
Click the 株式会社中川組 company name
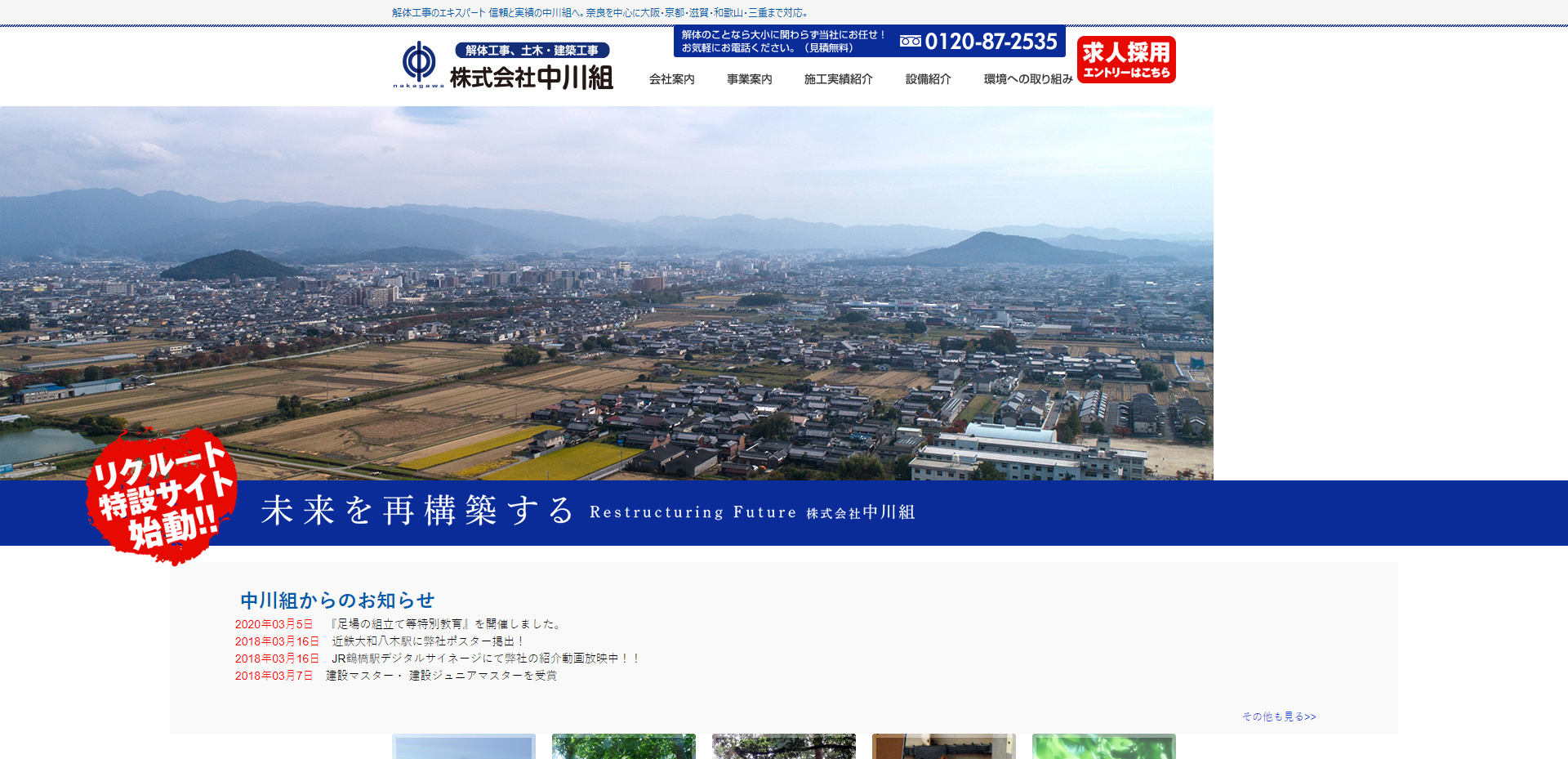coord(531,78)
